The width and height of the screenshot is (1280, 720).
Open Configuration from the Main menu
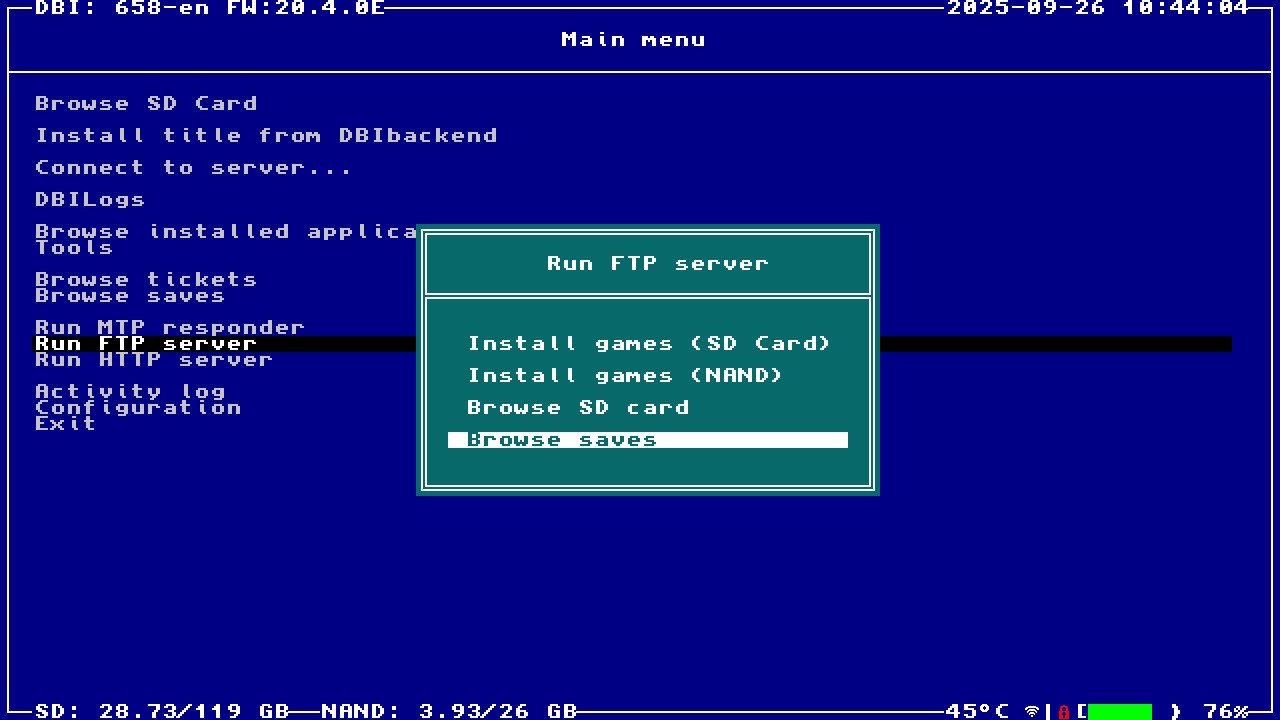138,408
